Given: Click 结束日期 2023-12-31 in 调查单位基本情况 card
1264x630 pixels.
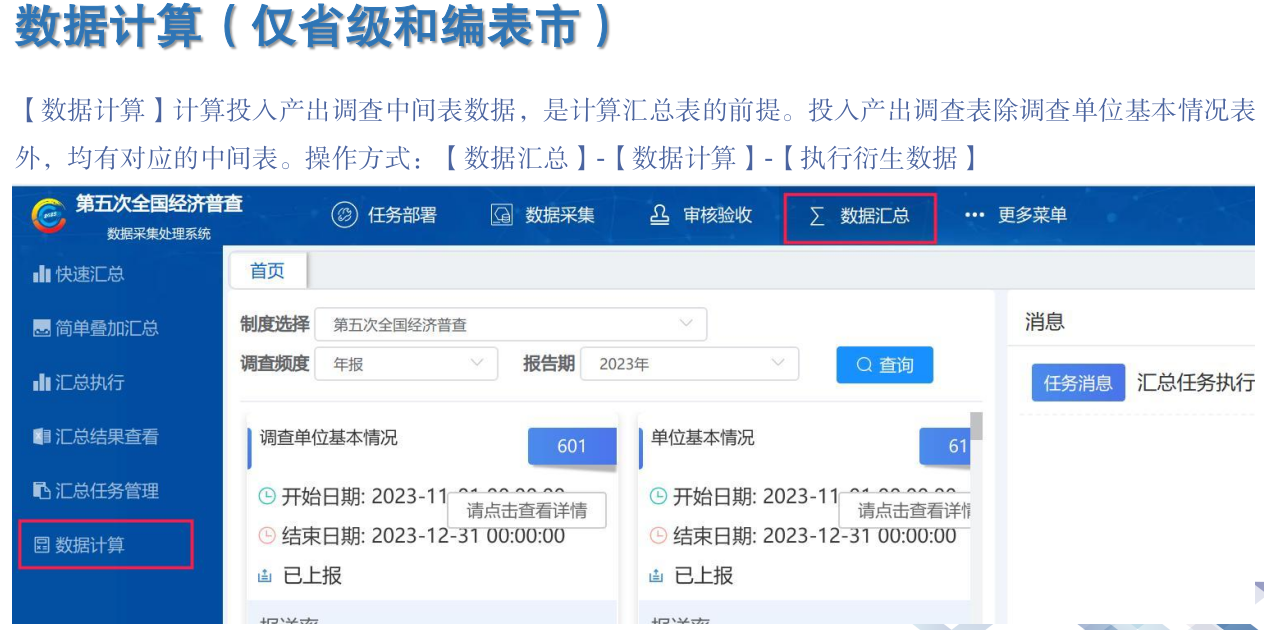Looking at the screenshot, I should (423, 536).
